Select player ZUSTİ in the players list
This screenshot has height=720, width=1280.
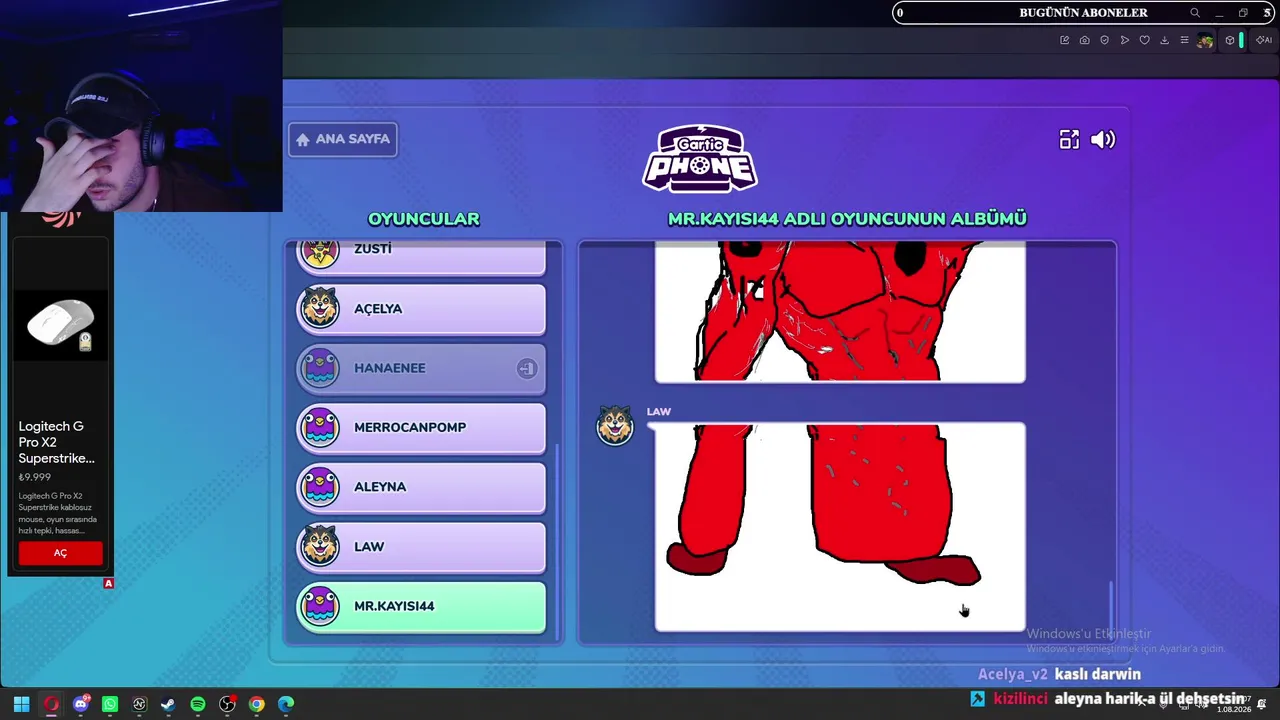421,257
